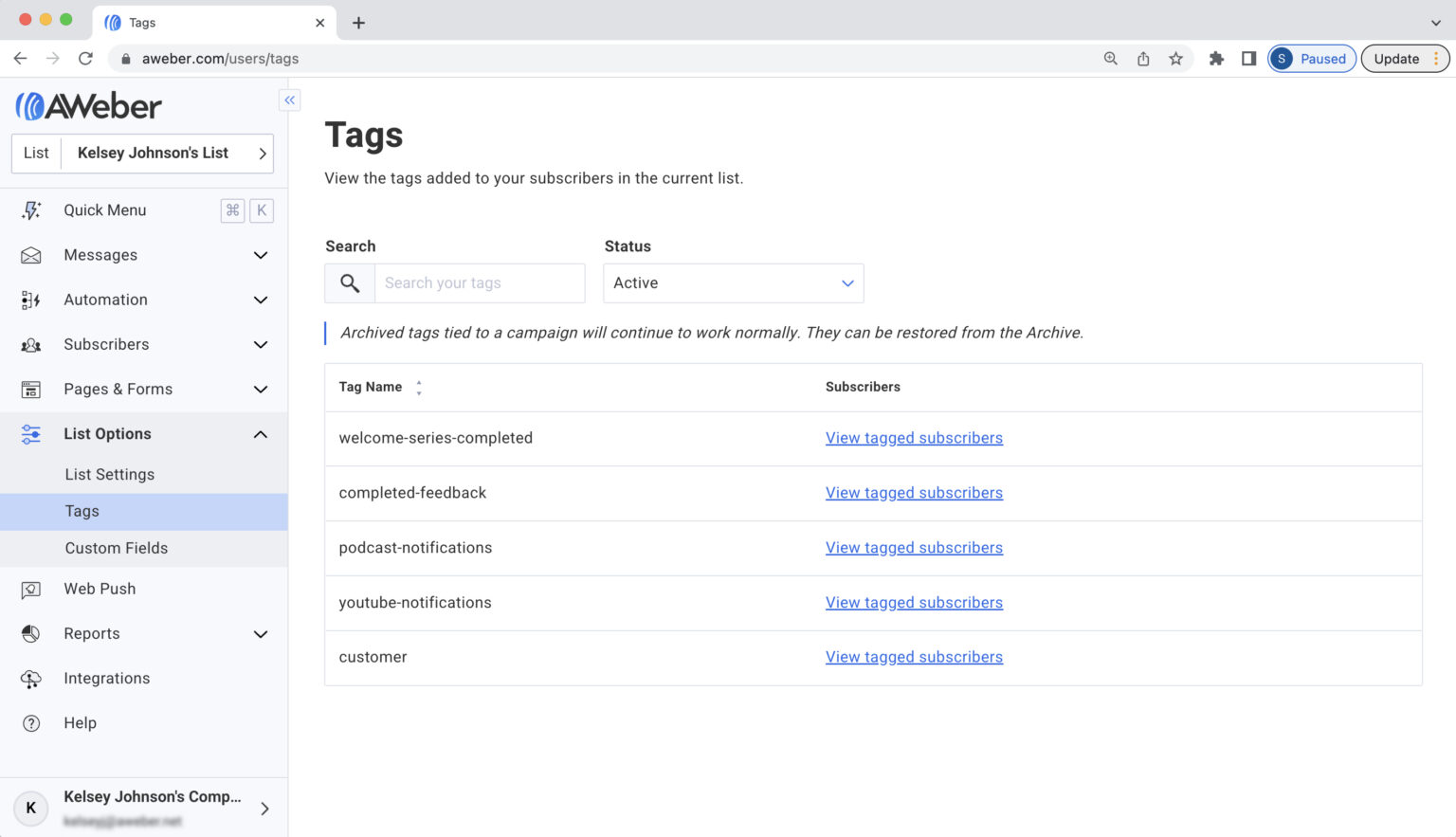Screen dimensions: 1456x837
Task: Open Integrations using its icon
Action: pyautogui.click(x=31, y=678)
